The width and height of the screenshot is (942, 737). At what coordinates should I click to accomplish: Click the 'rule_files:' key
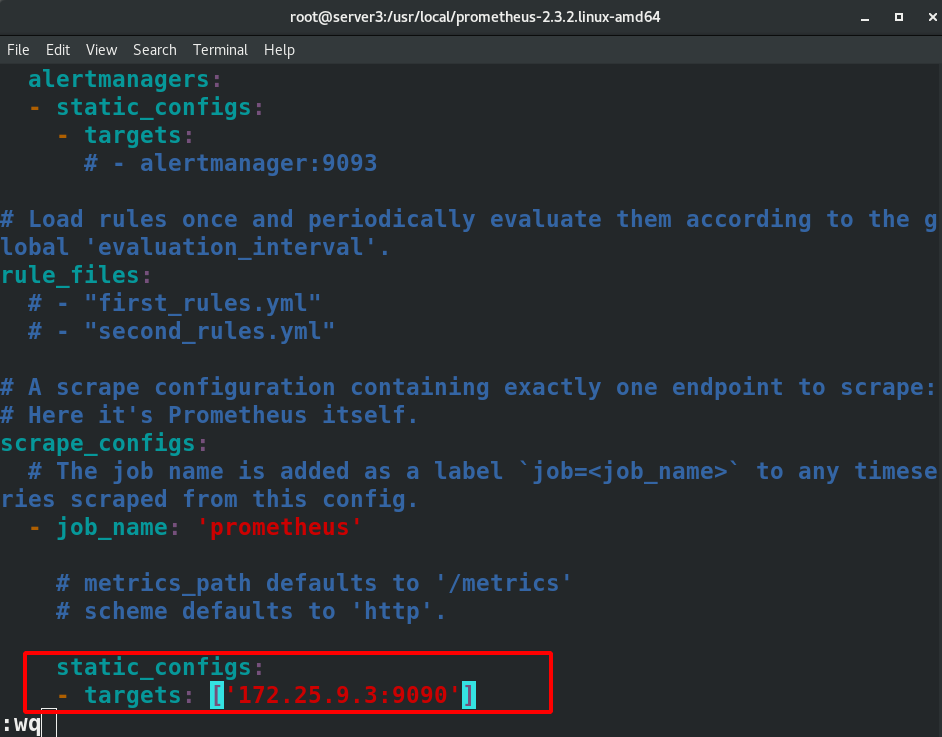[x=76, y=275]
